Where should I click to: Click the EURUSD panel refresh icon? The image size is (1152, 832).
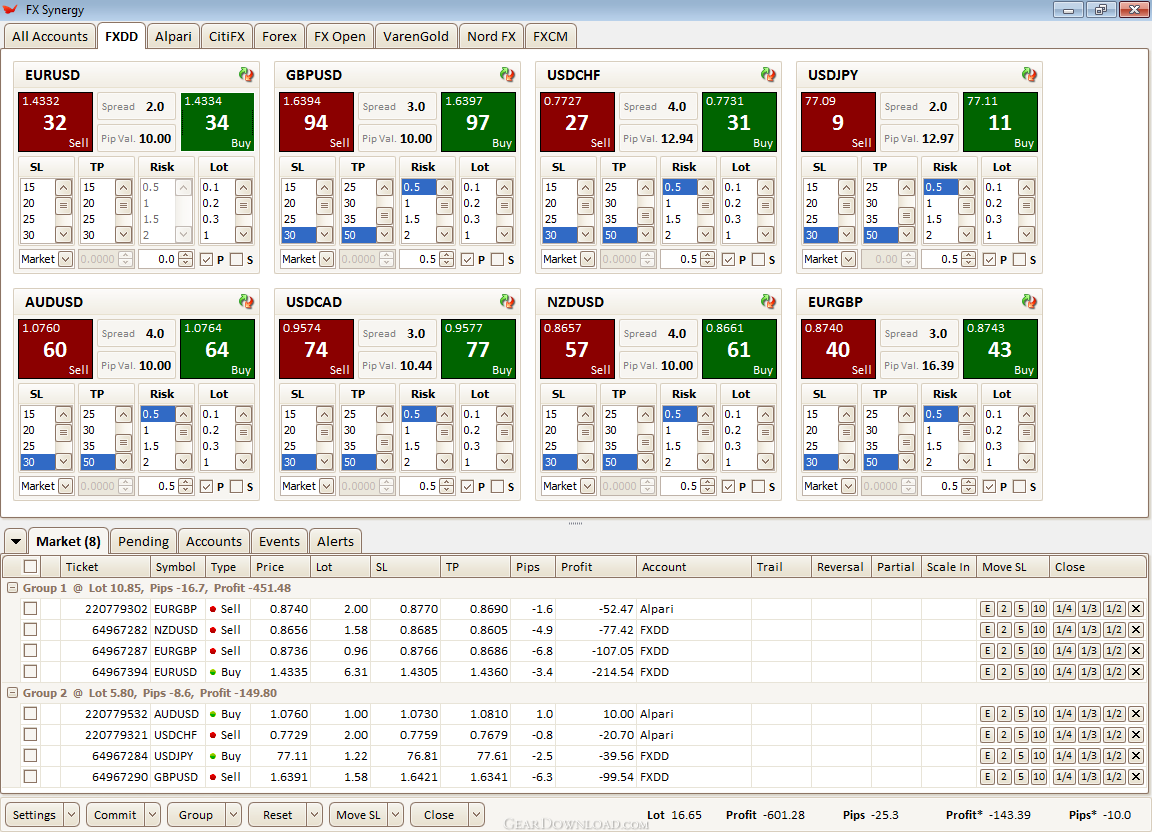tap(246, 74)
